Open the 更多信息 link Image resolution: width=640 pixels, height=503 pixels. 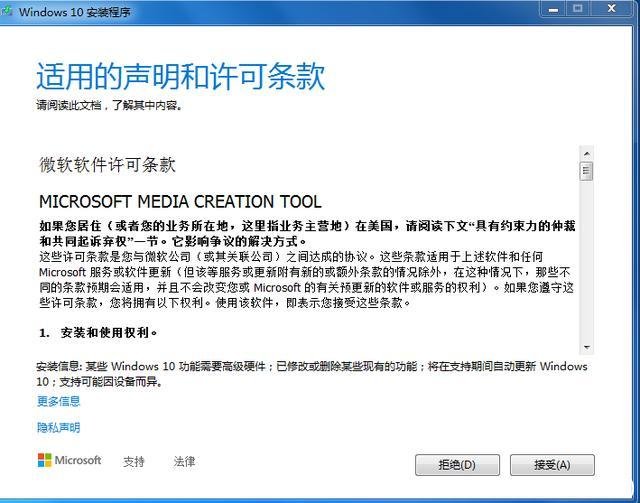(x=58, y=401)
